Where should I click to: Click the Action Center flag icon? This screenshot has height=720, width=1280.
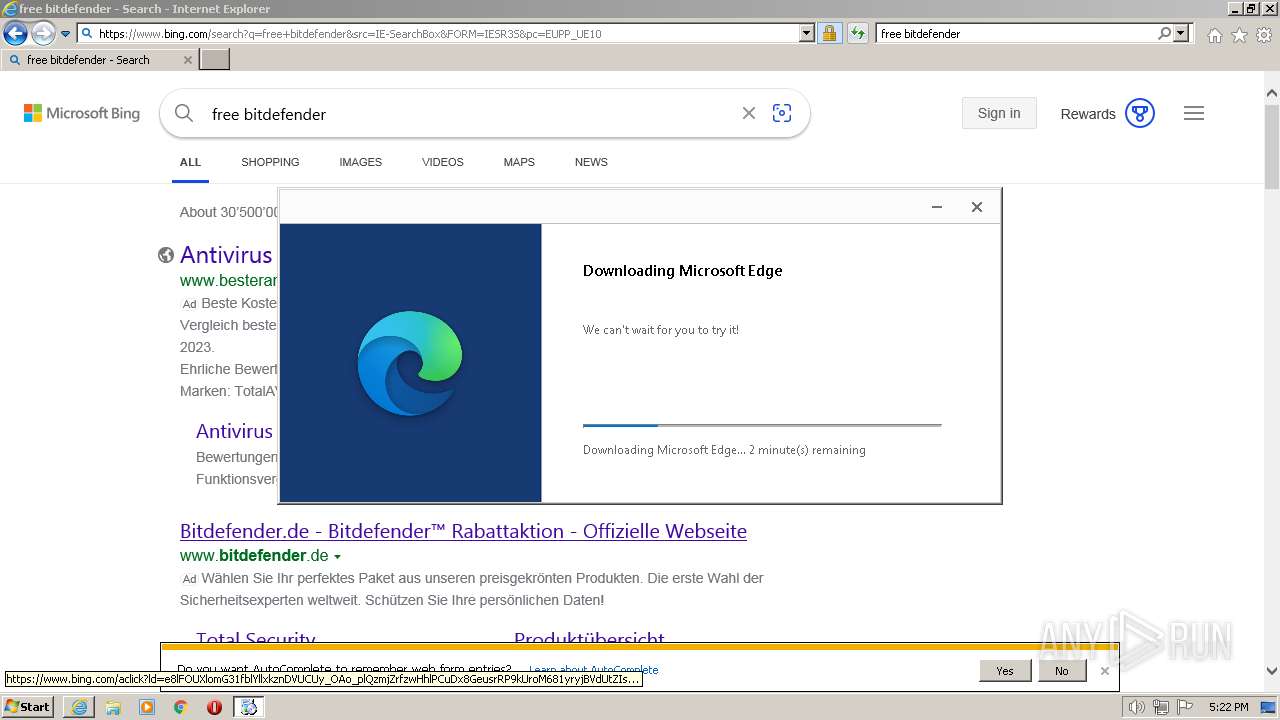click(1185, 707)
